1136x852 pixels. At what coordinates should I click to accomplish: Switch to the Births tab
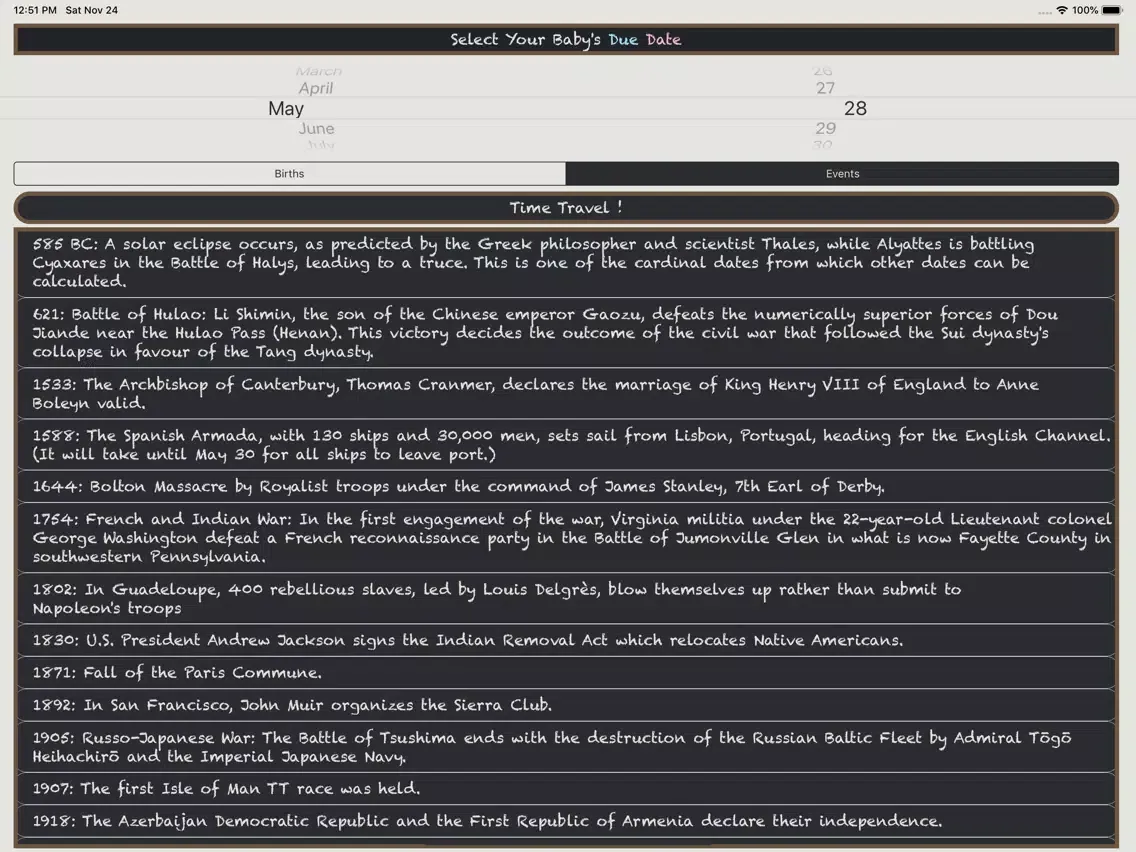290,174
